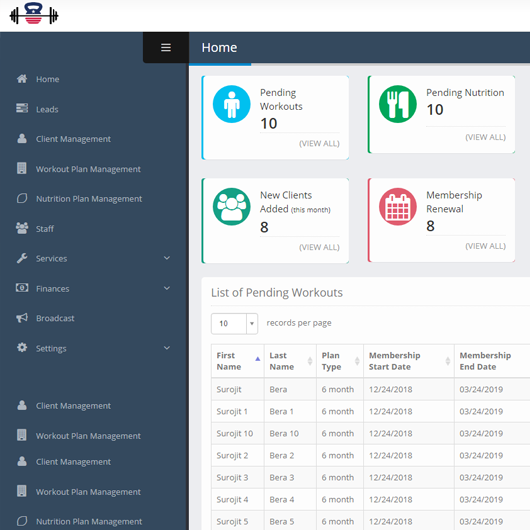The width and height of the screenshot is (530, 530).
Task: Expand the Settings submenu chevron
Action: 167,348
